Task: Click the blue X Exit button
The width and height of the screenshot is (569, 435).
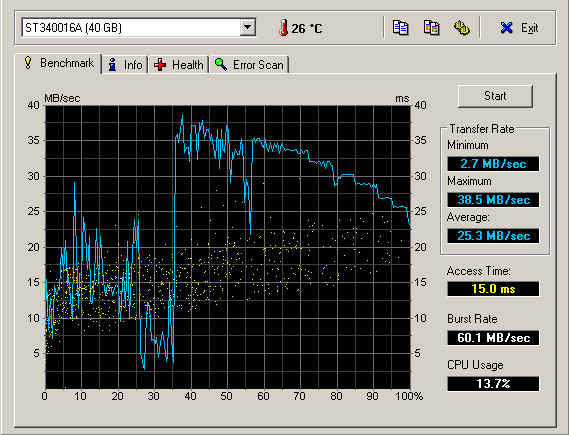Action: (x=519, y=28)
